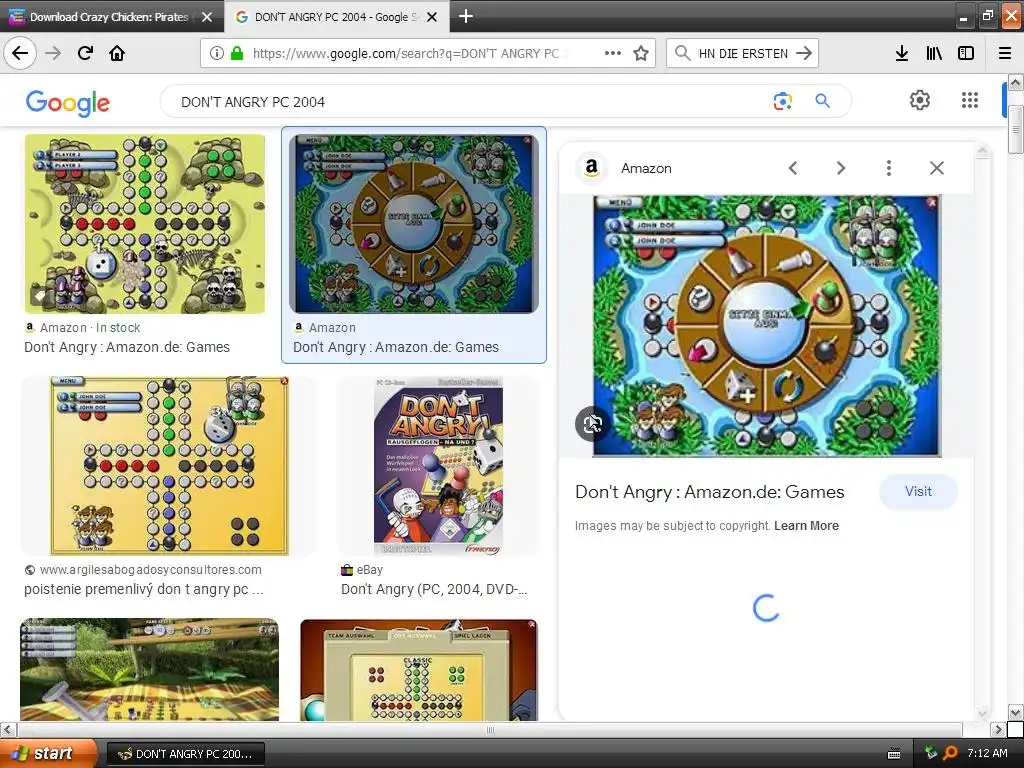Click the taskbar clock showing 7:12 AM

pos(987,754)
